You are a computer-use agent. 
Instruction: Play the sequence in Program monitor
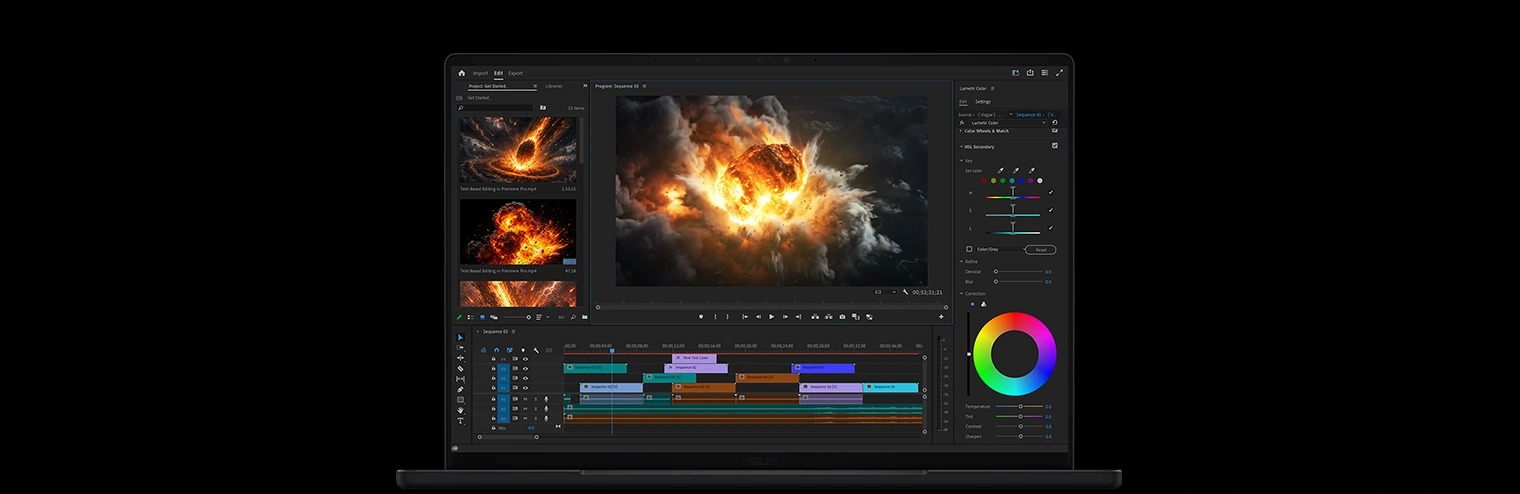[x=771, y=317]
